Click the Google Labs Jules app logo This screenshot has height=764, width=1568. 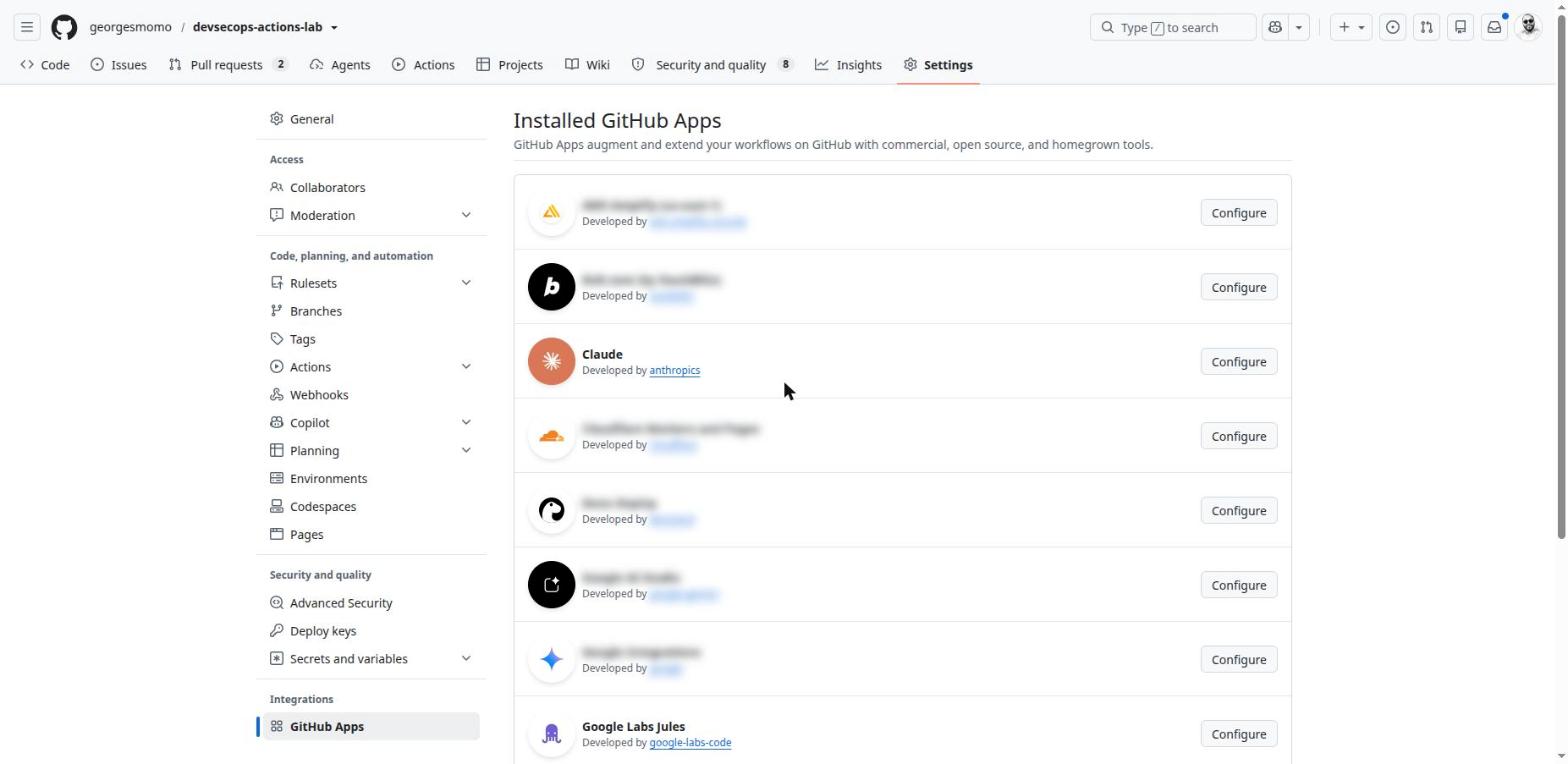coord(551,734)
